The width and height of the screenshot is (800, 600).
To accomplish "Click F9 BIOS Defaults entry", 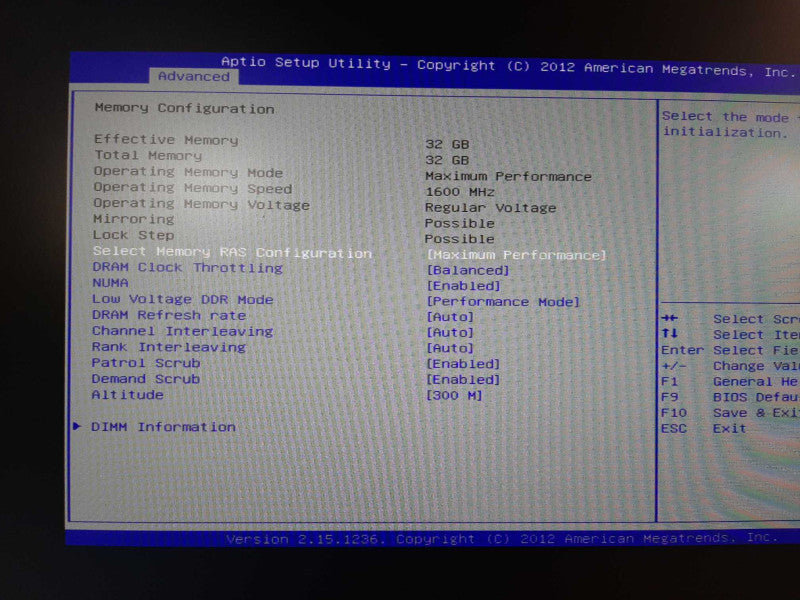I will click(x=731, y=397).
